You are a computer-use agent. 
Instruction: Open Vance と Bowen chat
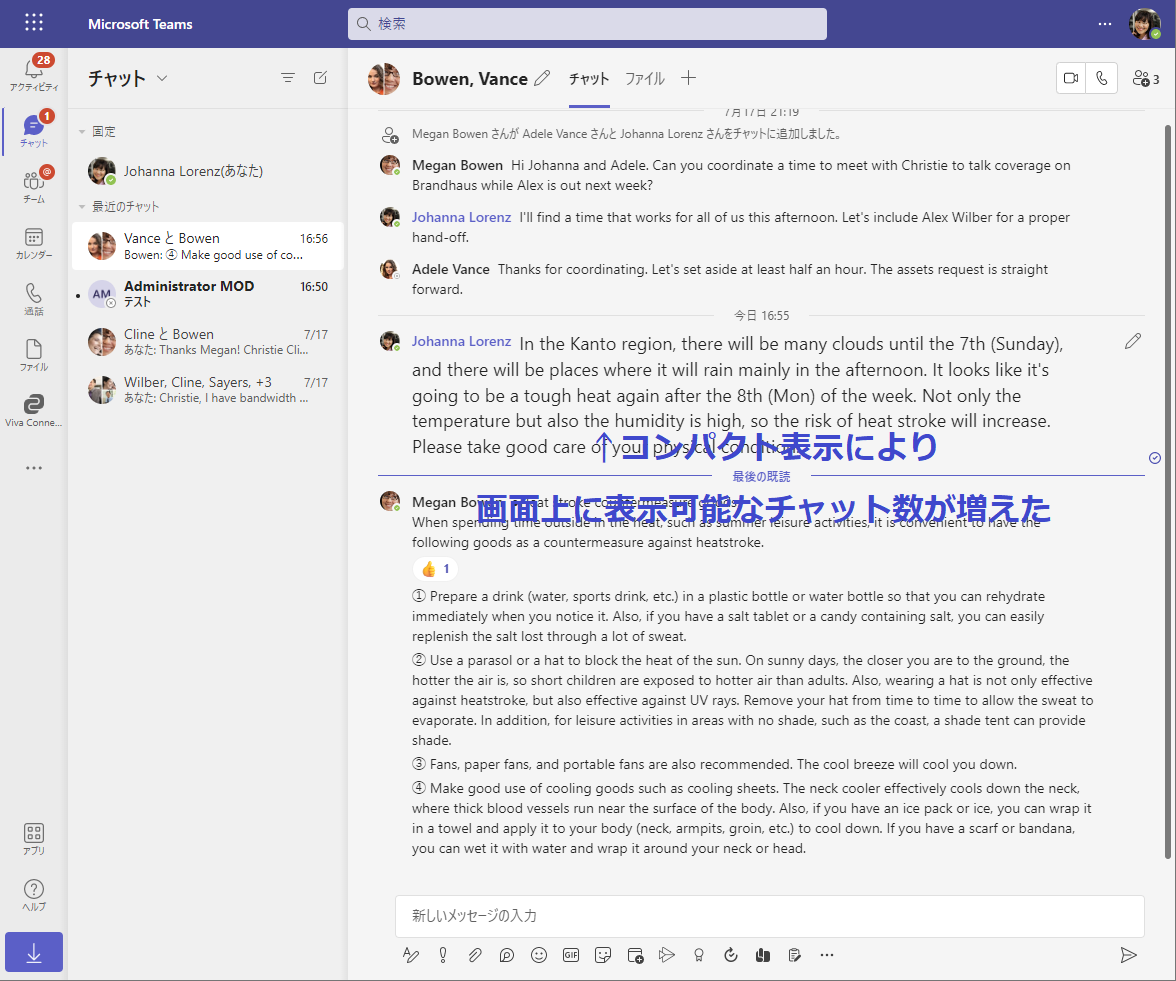tap(208, 246)
